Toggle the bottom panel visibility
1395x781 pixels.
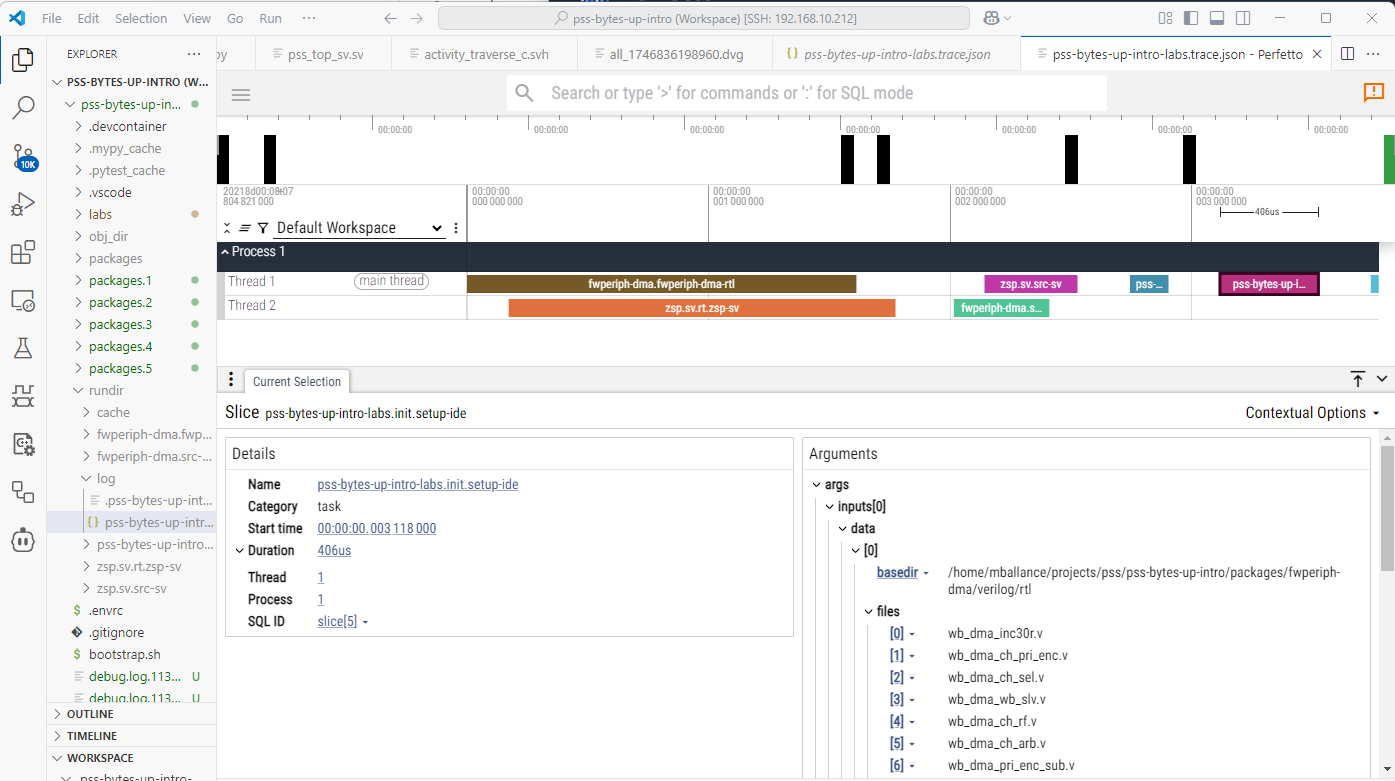coord(1217,18)
